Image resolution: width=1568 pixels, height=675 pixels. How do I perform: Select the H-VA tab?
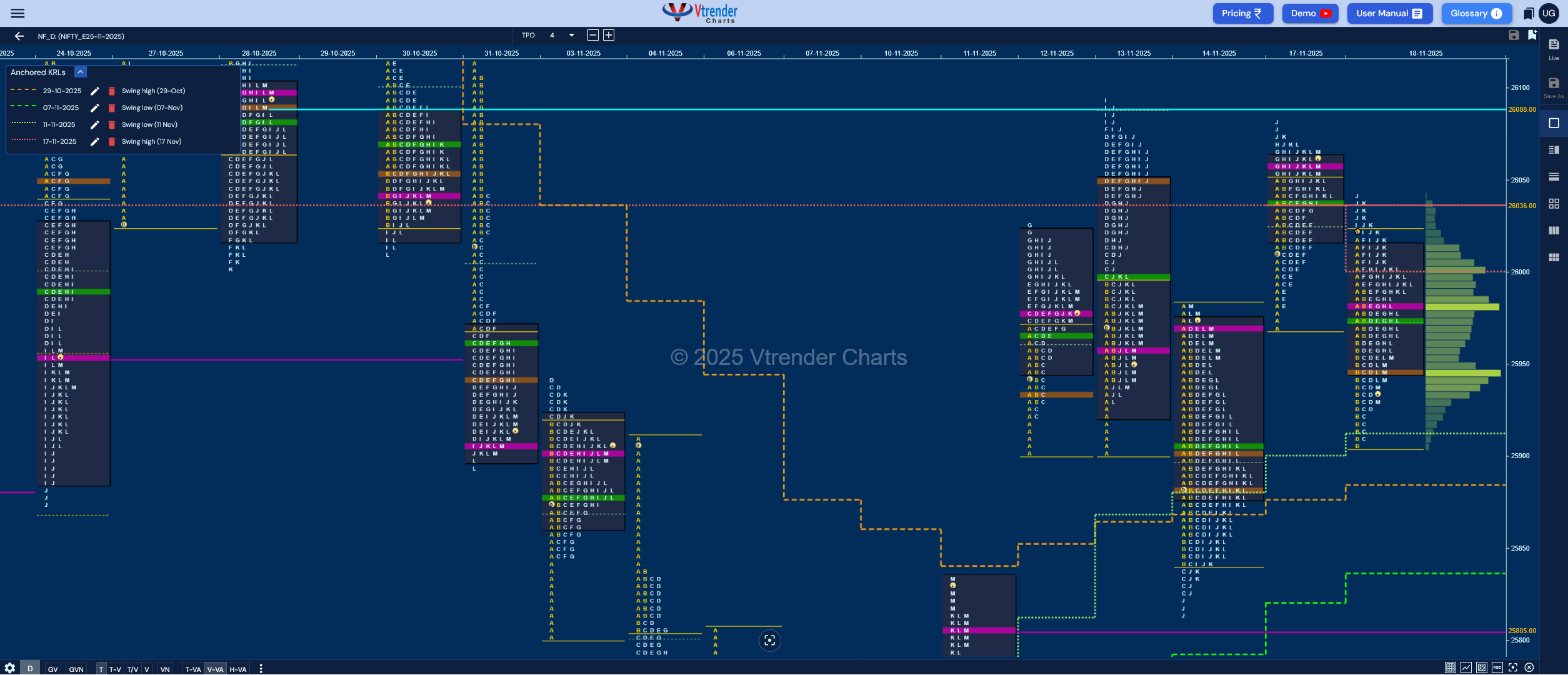(237, 669)
